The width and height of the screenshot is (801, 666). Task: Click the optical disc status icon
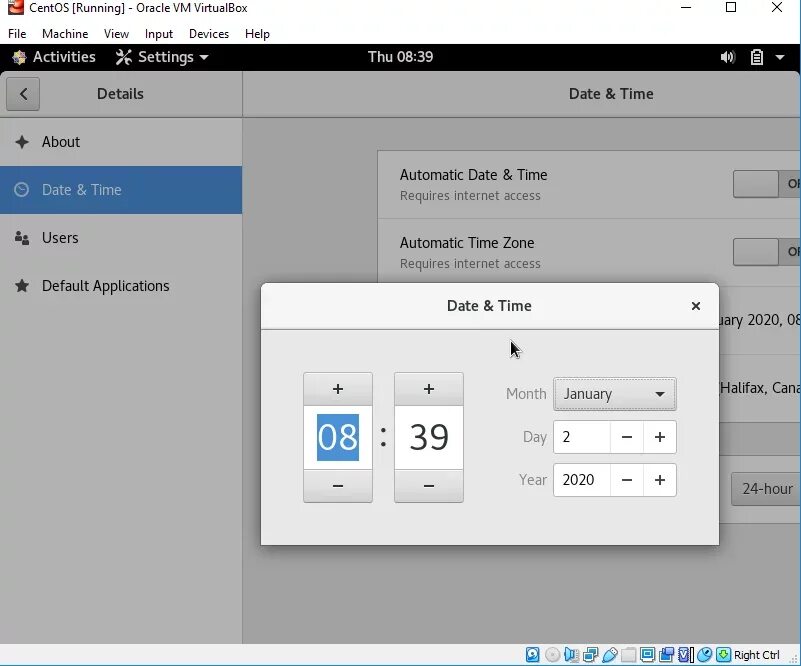coord(552,655)
